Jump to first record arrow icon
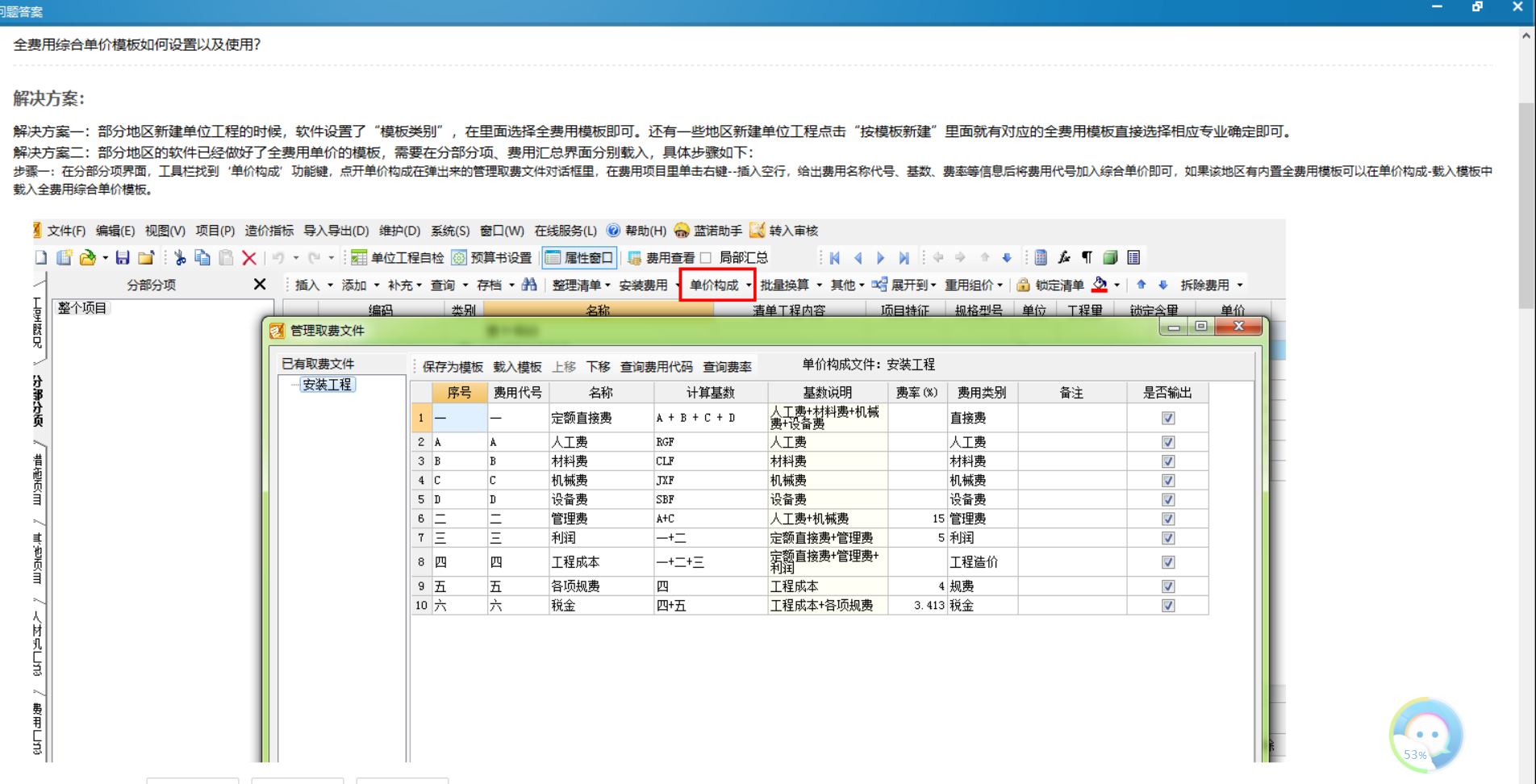 pyautogui.click(x=835, y=257)
